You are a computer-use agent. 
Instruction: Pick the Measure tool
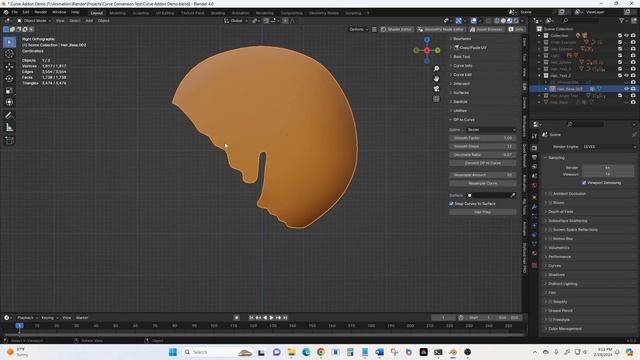tap(9, 128)
